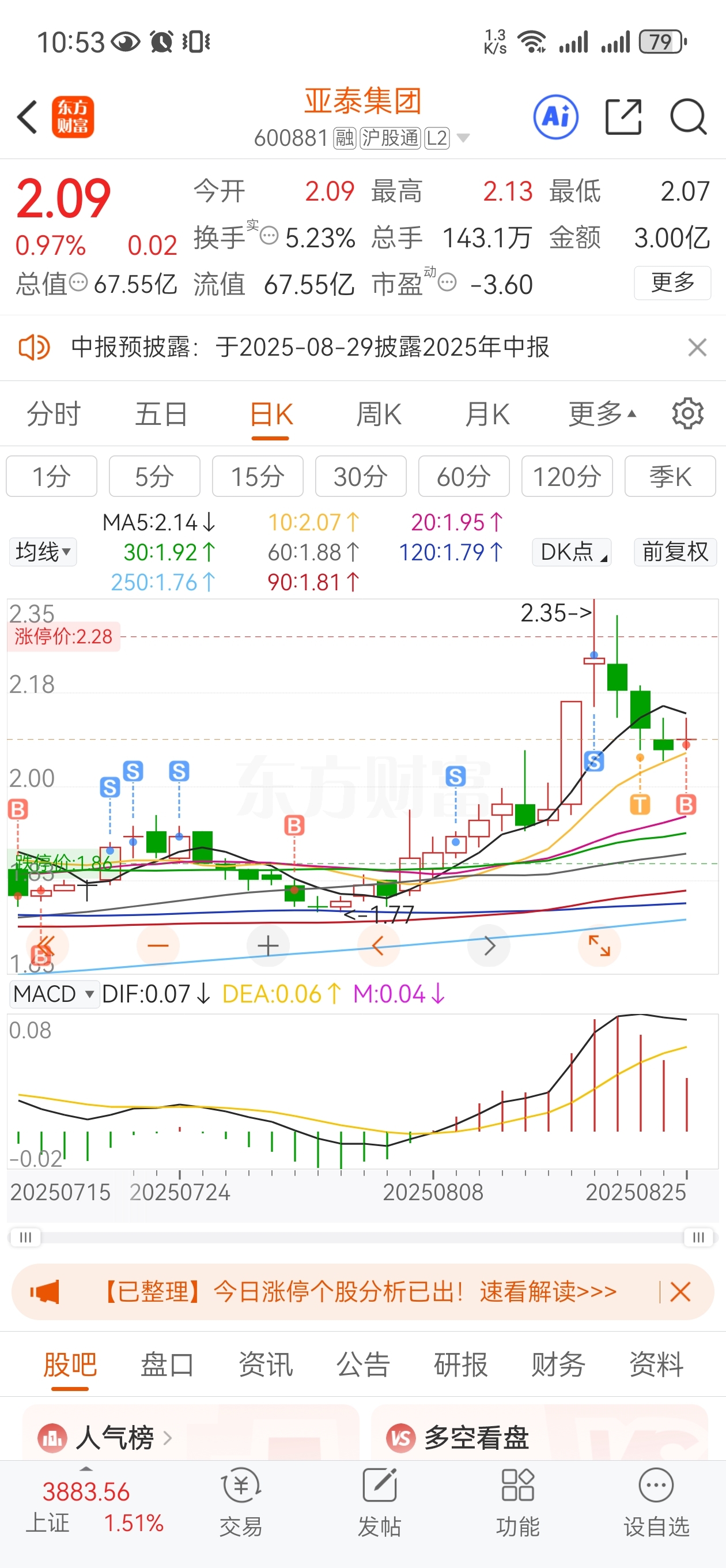This screenshot has height=1568, width=726.
Task: Open the 公告 tab
Action: pos(364,1364)
